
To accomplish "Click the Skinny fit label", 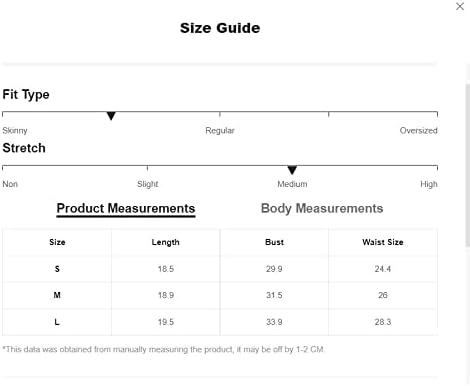I will (15, 130).
